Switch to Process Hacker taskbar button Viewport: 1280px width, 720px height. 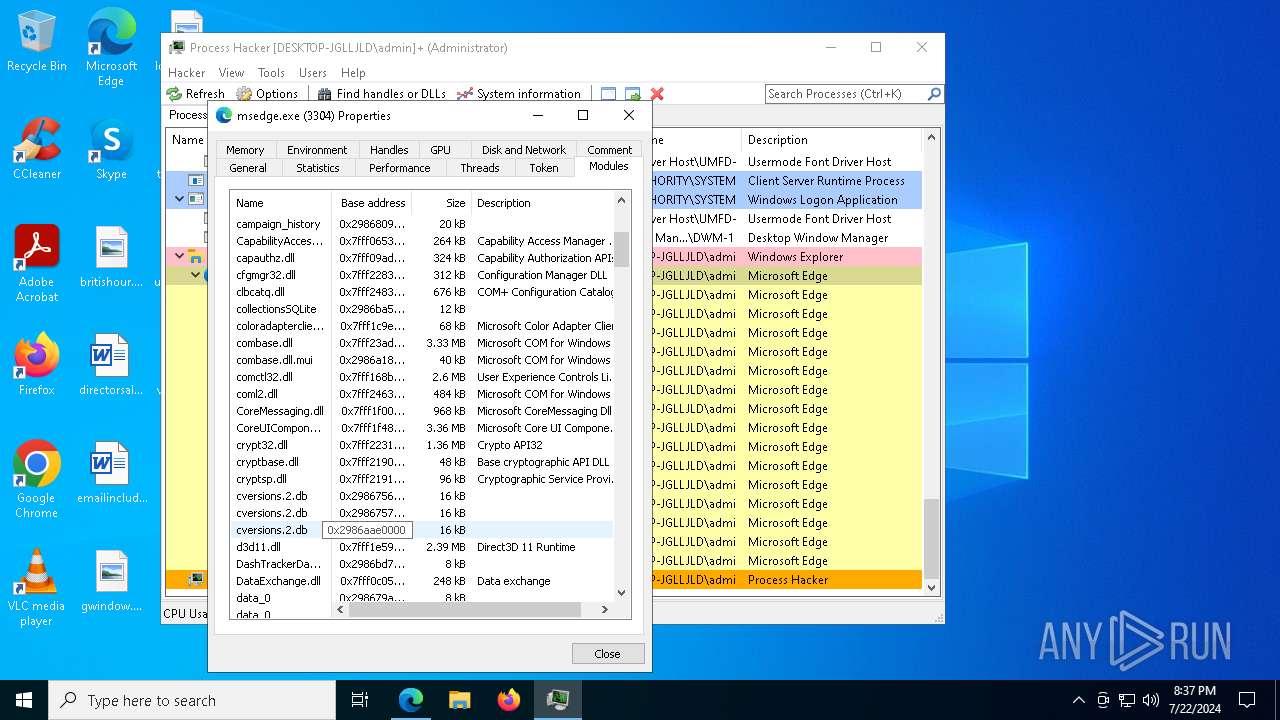[557, 700]
